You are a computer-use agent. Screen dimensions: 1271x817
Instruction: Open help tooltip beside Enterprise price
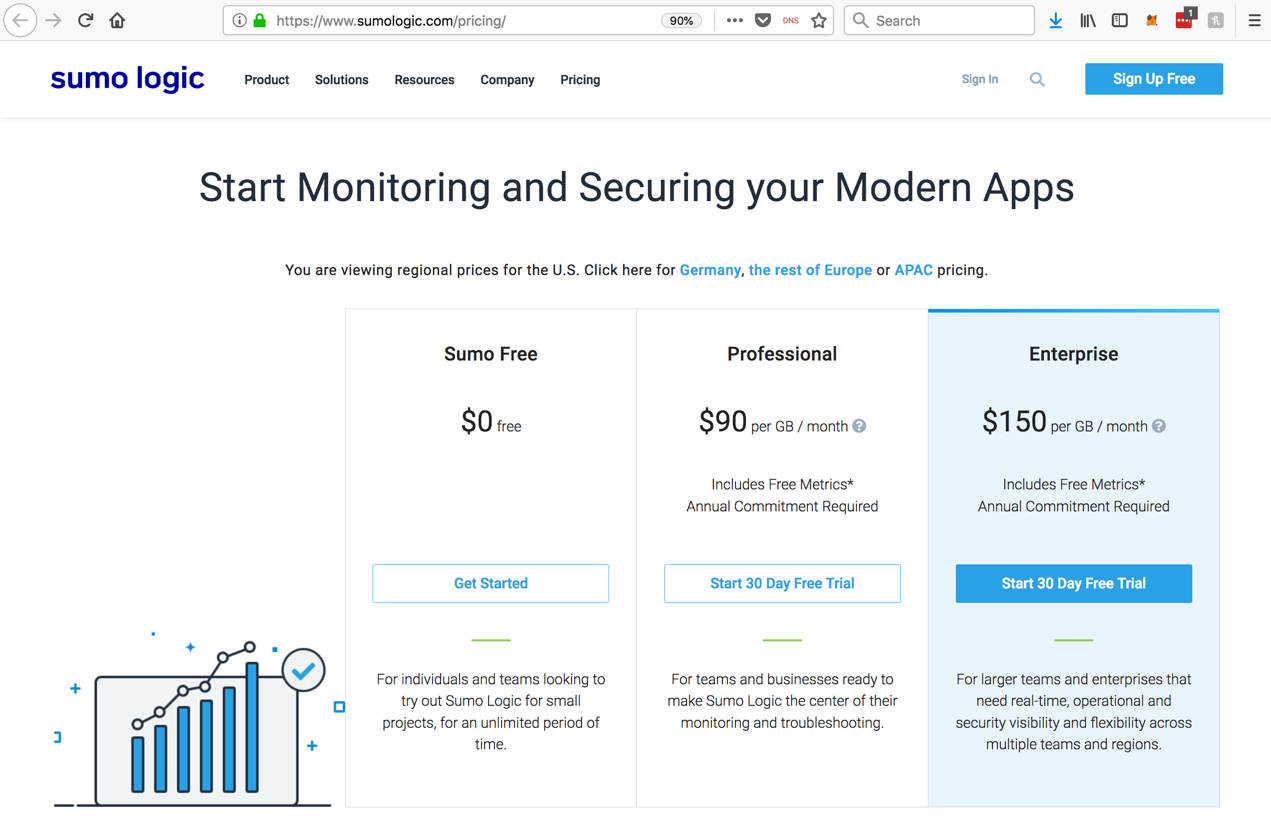pos(1159,426)
